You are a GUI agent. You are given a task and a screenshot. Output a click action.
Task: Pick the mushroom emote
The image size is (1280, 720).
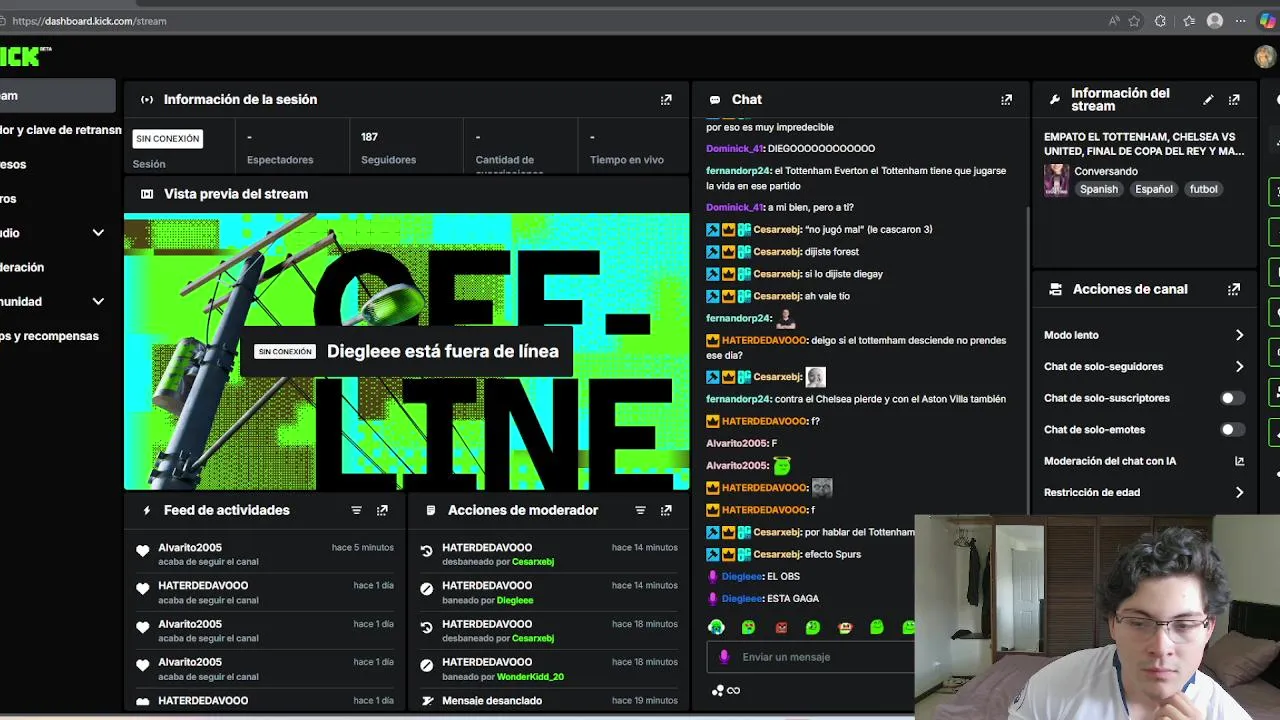845,627
